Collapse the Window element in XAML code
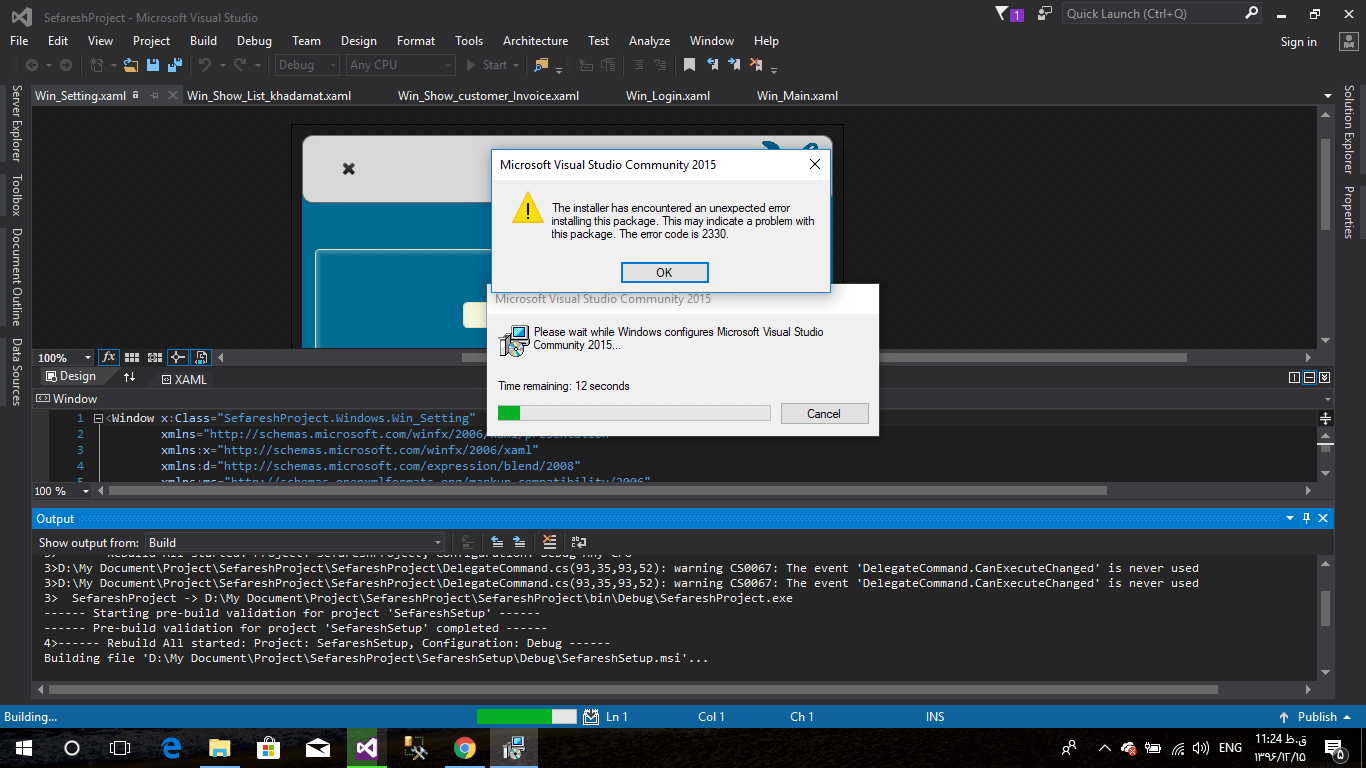 (x=98, y=419)
